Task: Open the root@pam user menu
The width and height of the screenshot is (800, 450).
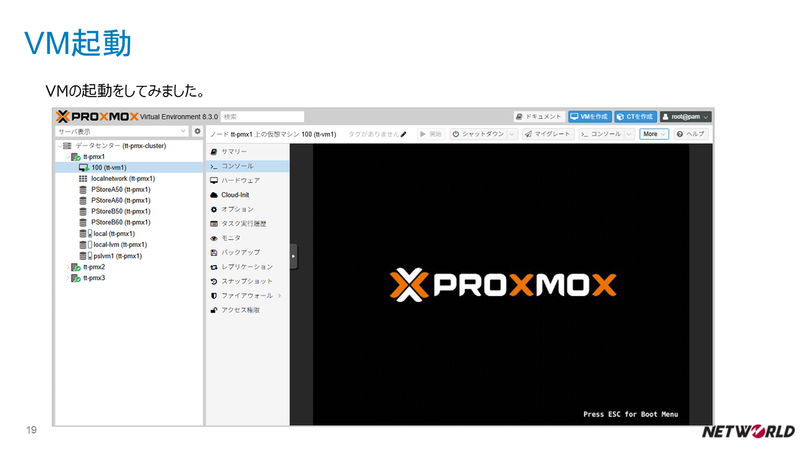Action: pos(685,117)
